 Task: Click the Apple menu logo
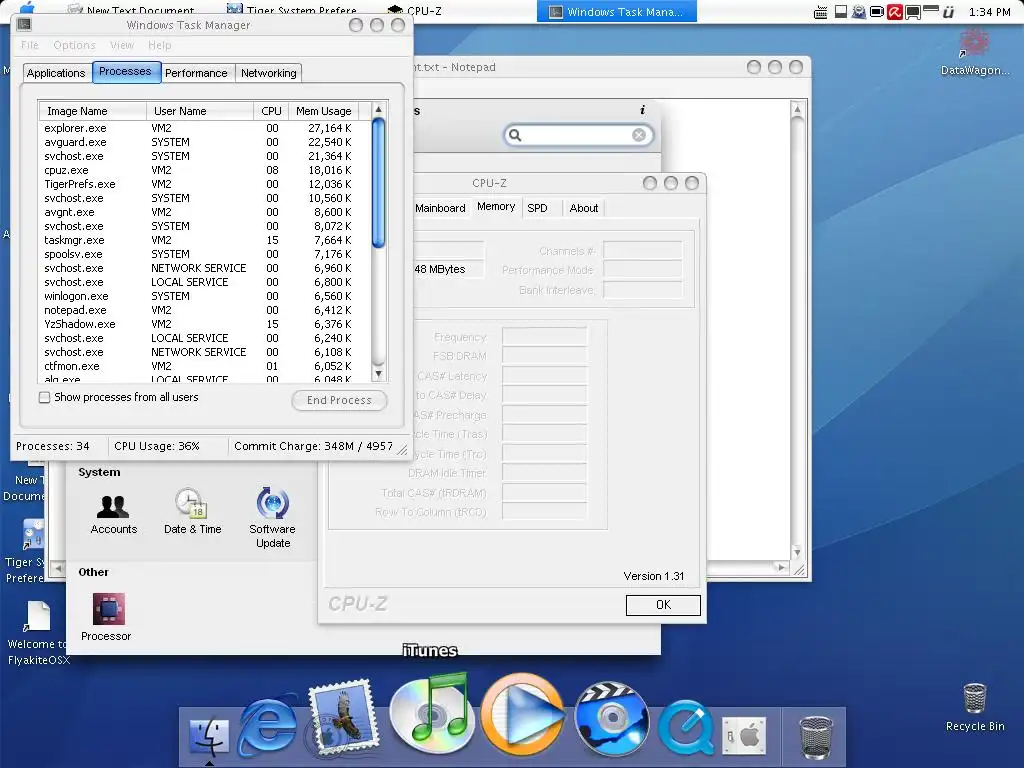click(x=27, y=8)
